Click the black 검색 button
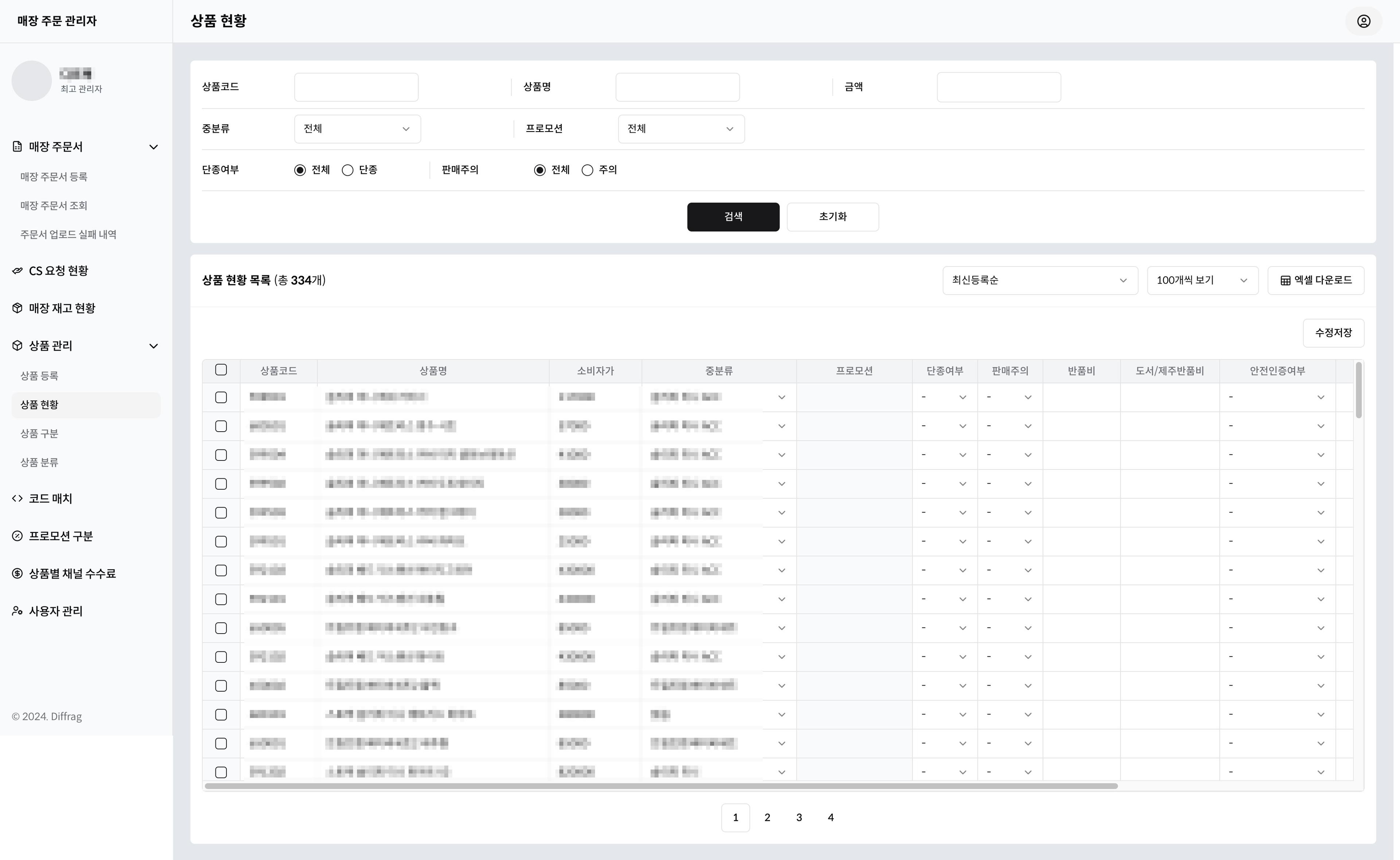Image resolution: width=1400 pixels, height=860 pixels. pyautogui.click(x=732, y=217)
